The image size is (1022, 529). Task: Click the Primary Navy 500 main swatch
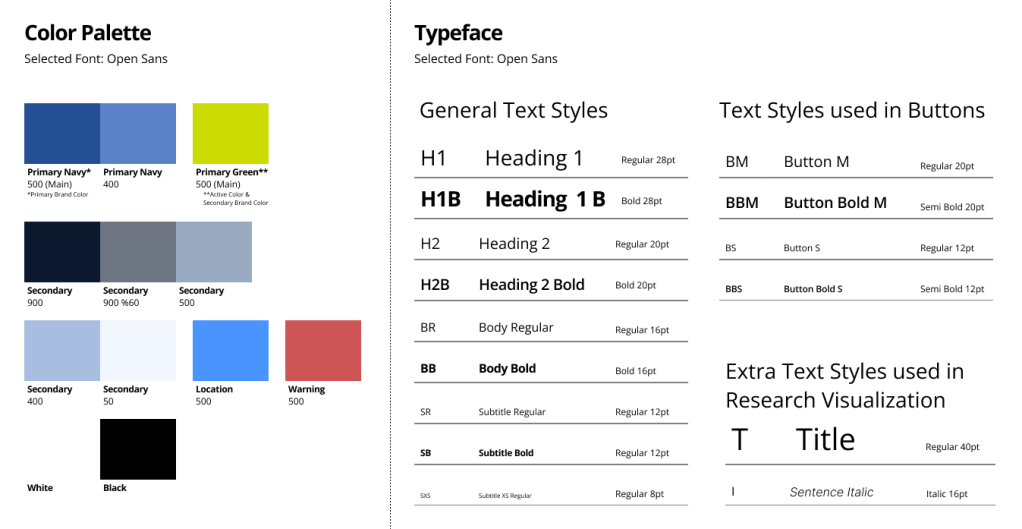(62, 133)
